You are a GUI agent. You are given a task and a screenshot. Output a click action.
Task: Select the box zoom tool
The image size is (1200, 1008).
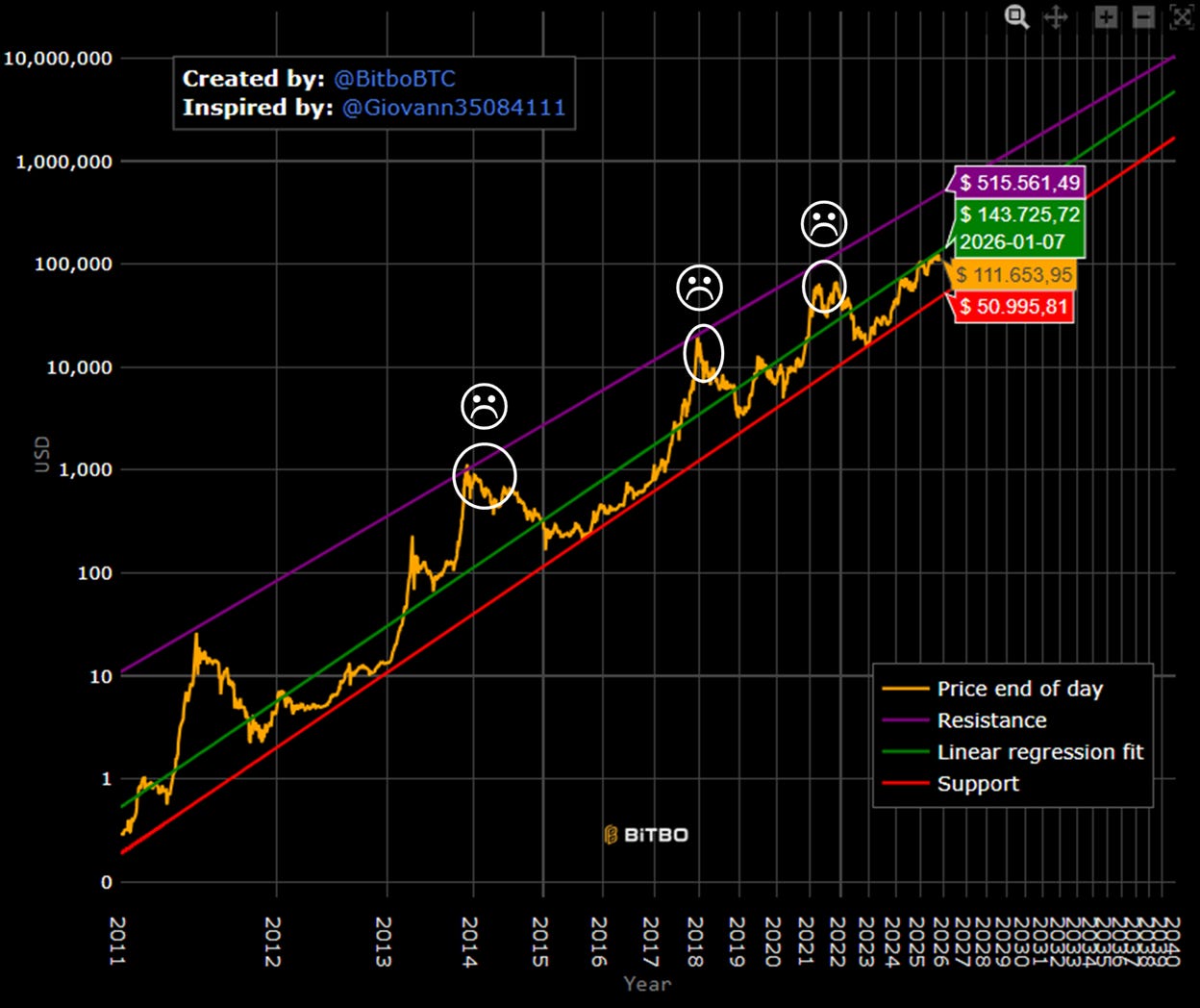click(1016, 17)
